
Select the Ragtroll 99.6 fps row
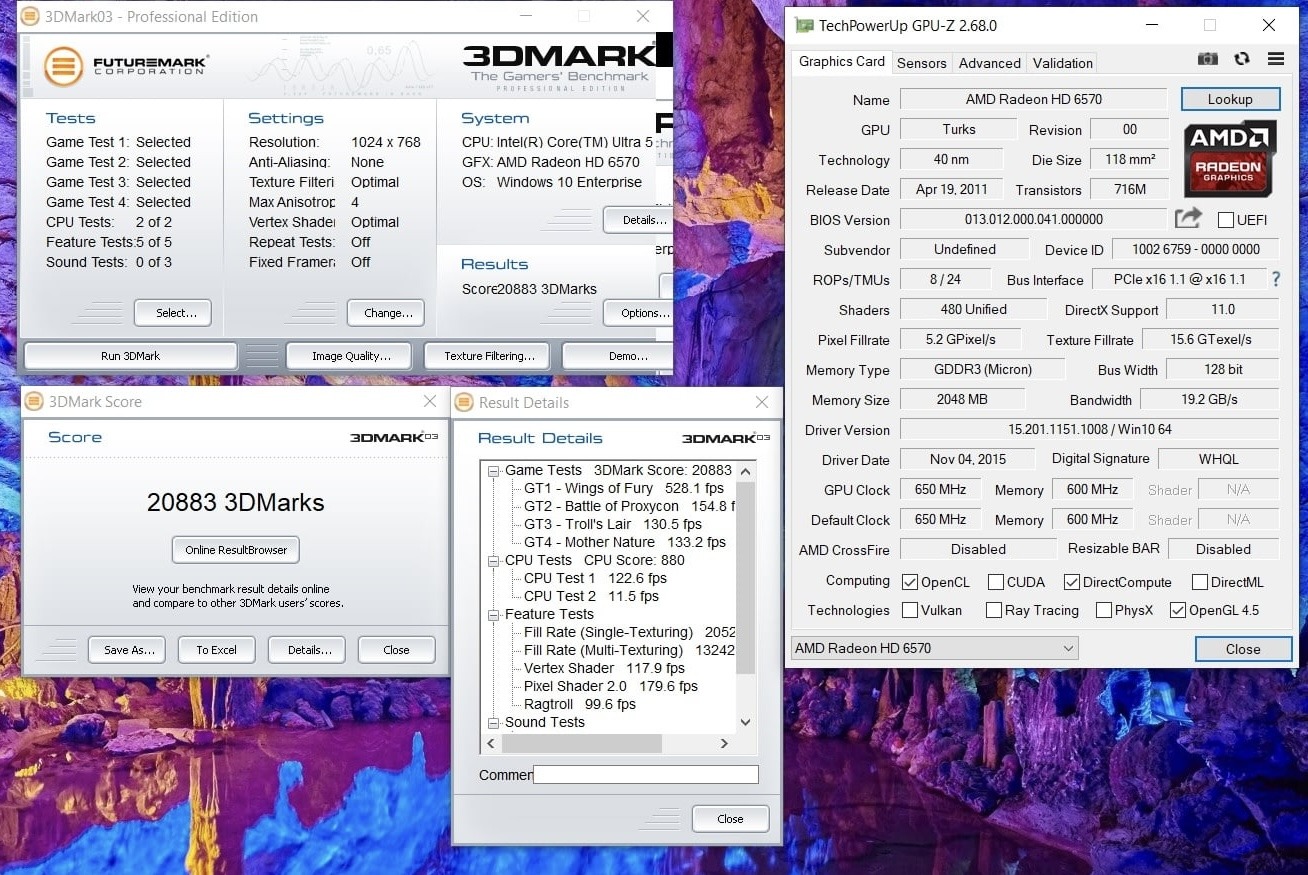coord(579,704)
